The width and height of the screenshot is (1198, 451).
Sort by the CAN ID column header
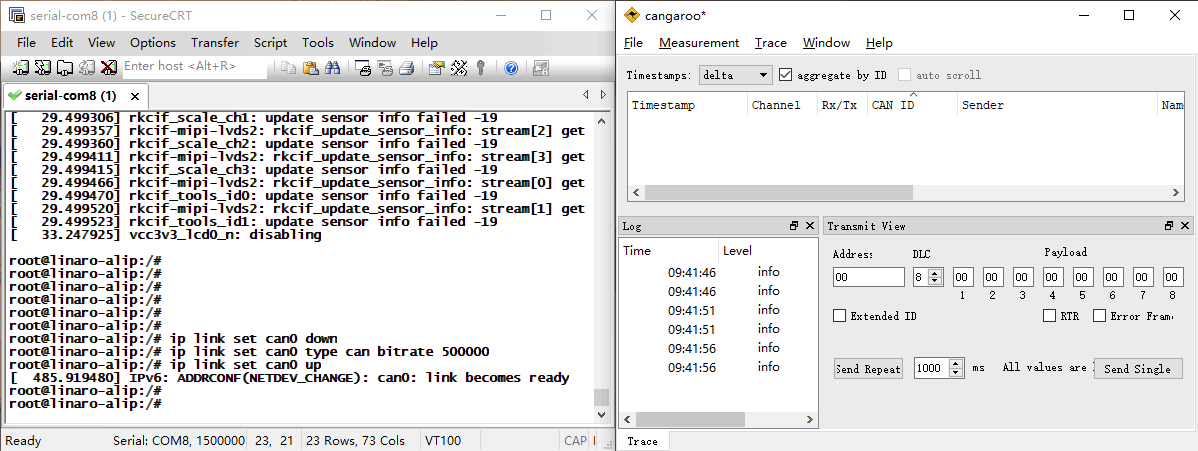(x=912, y=105)
